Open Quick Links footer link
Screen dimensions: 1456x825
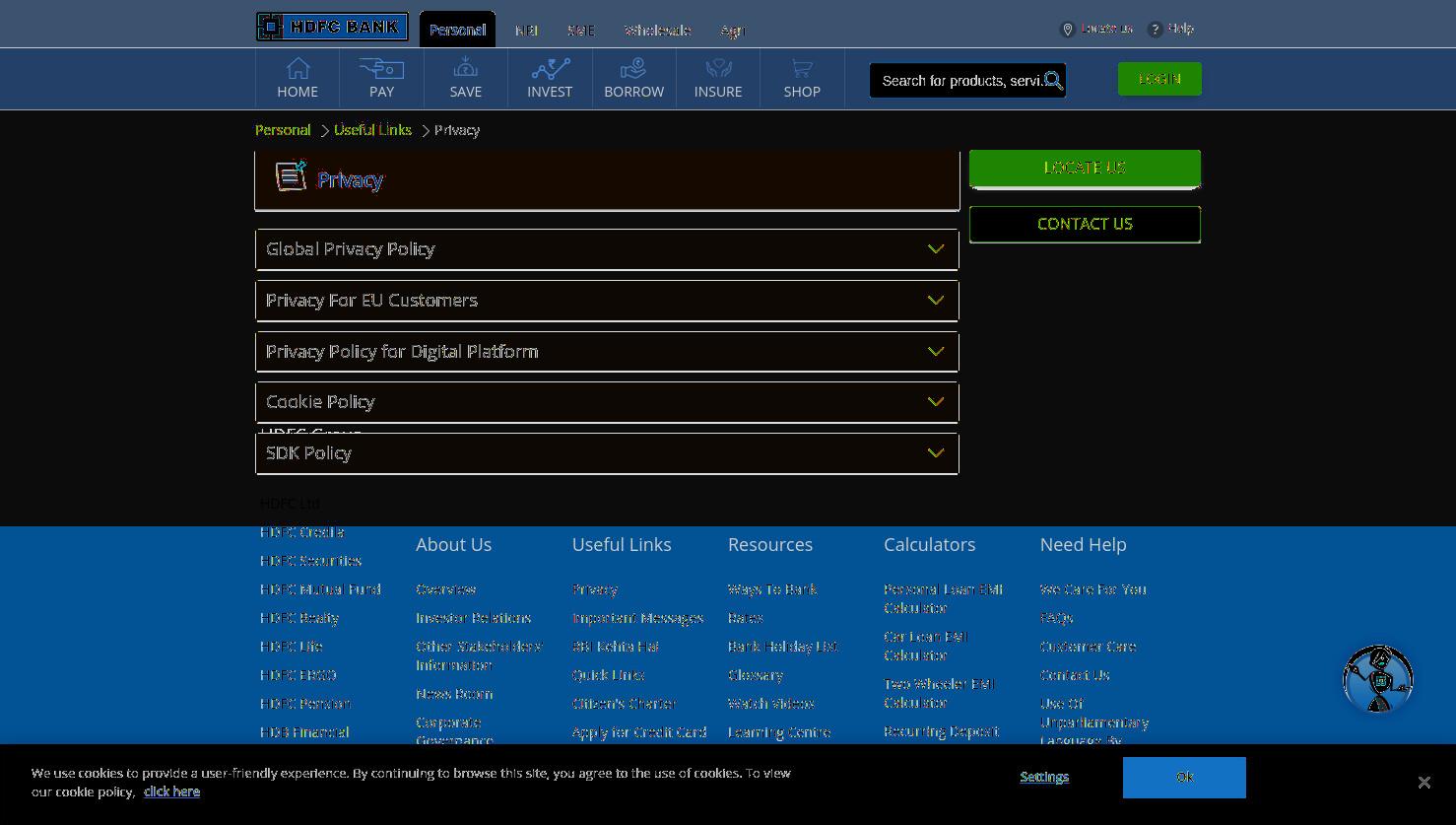tap(609, 675)
